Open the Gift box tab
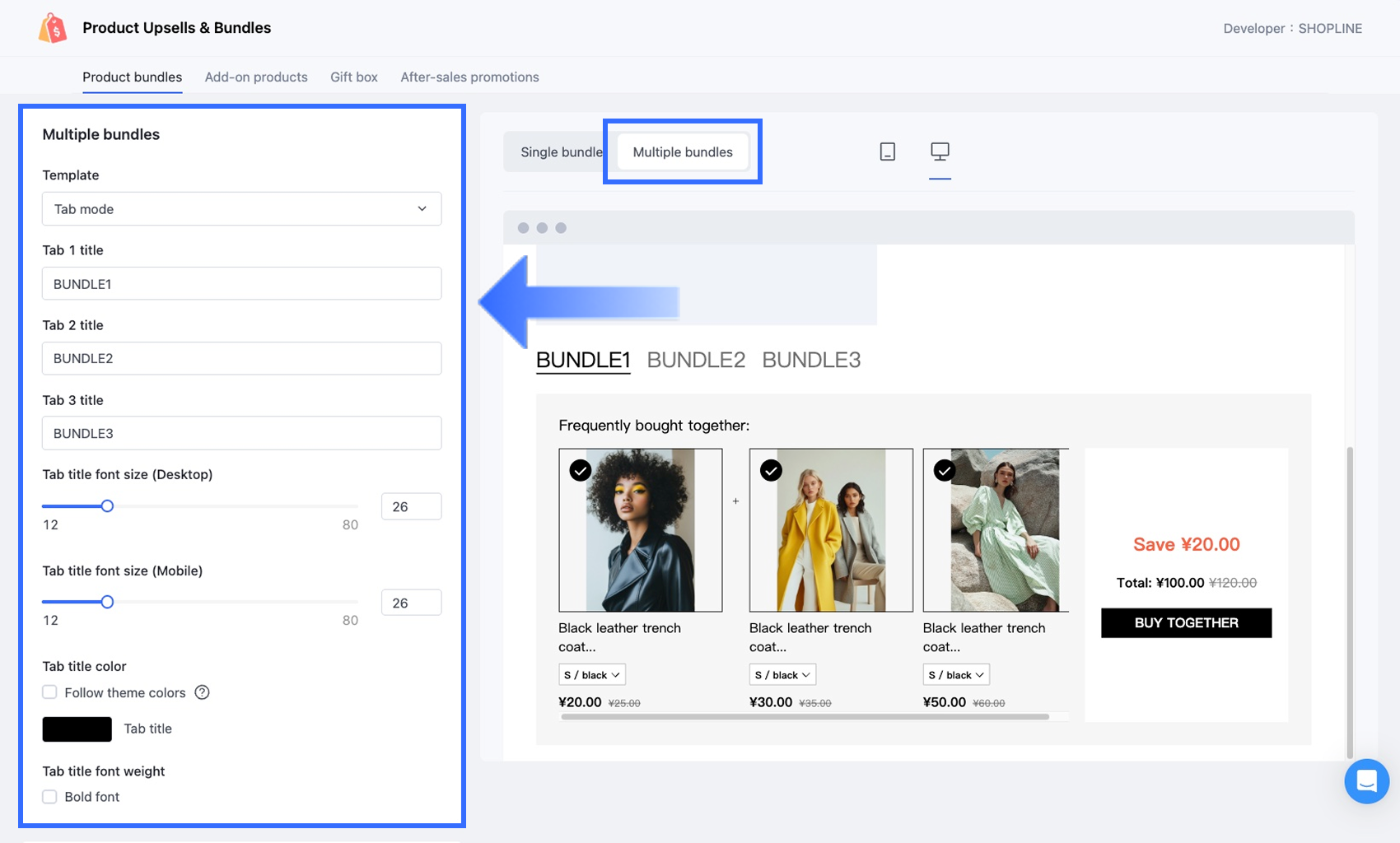 tap(354, 77)
